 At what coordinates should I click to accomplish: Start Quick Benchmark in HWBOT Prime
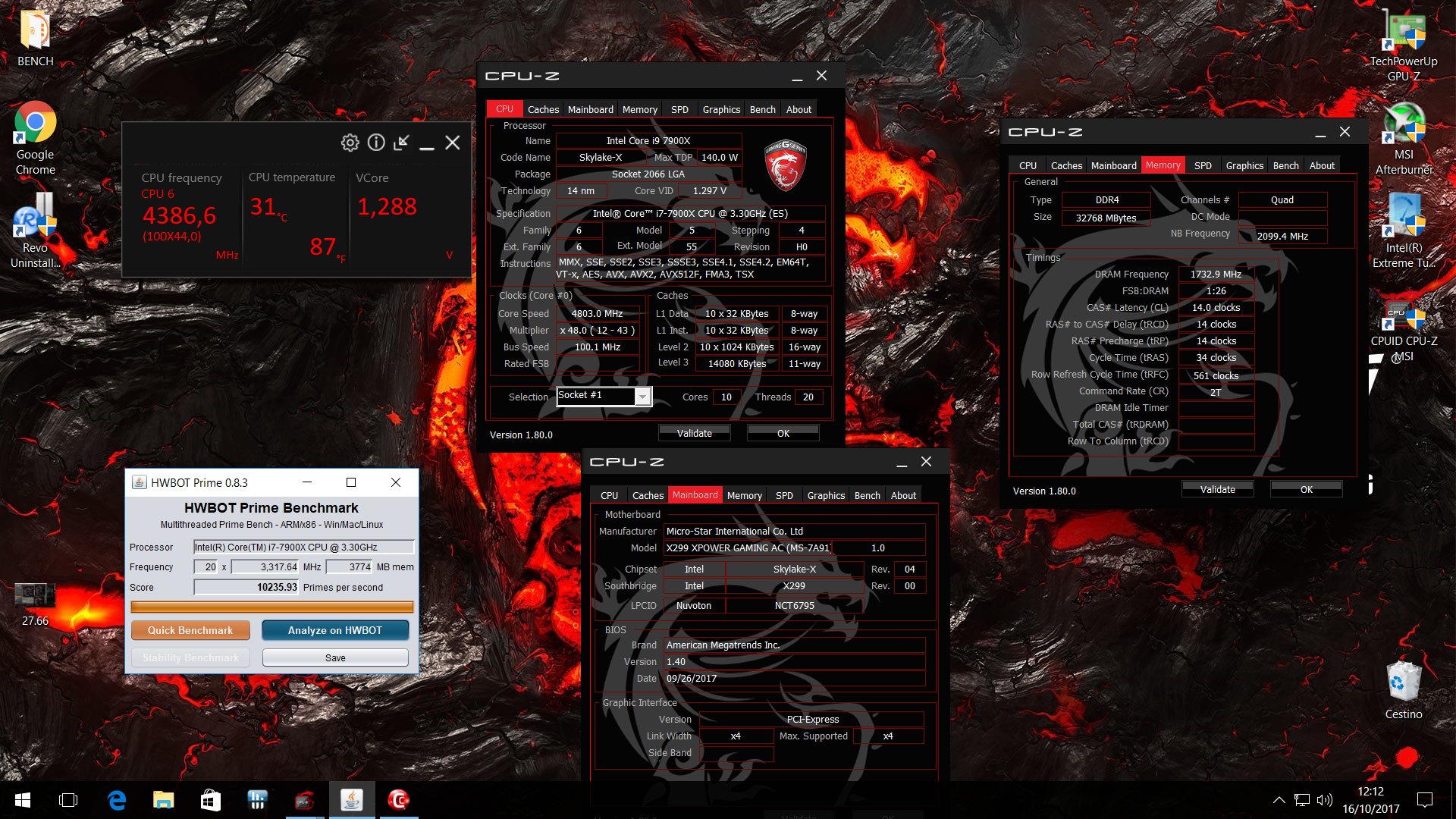tap(190, 630)
